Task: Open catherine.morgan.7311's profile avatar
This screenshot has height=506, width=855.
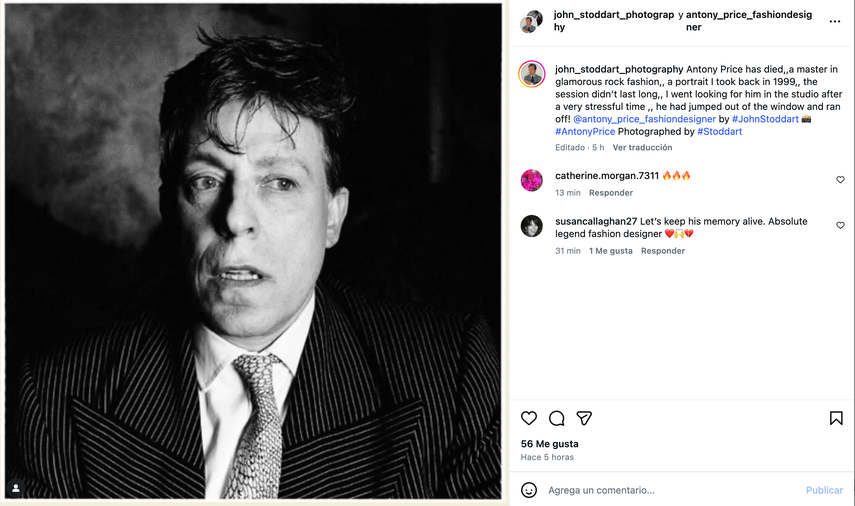Action: pos(532,180)
